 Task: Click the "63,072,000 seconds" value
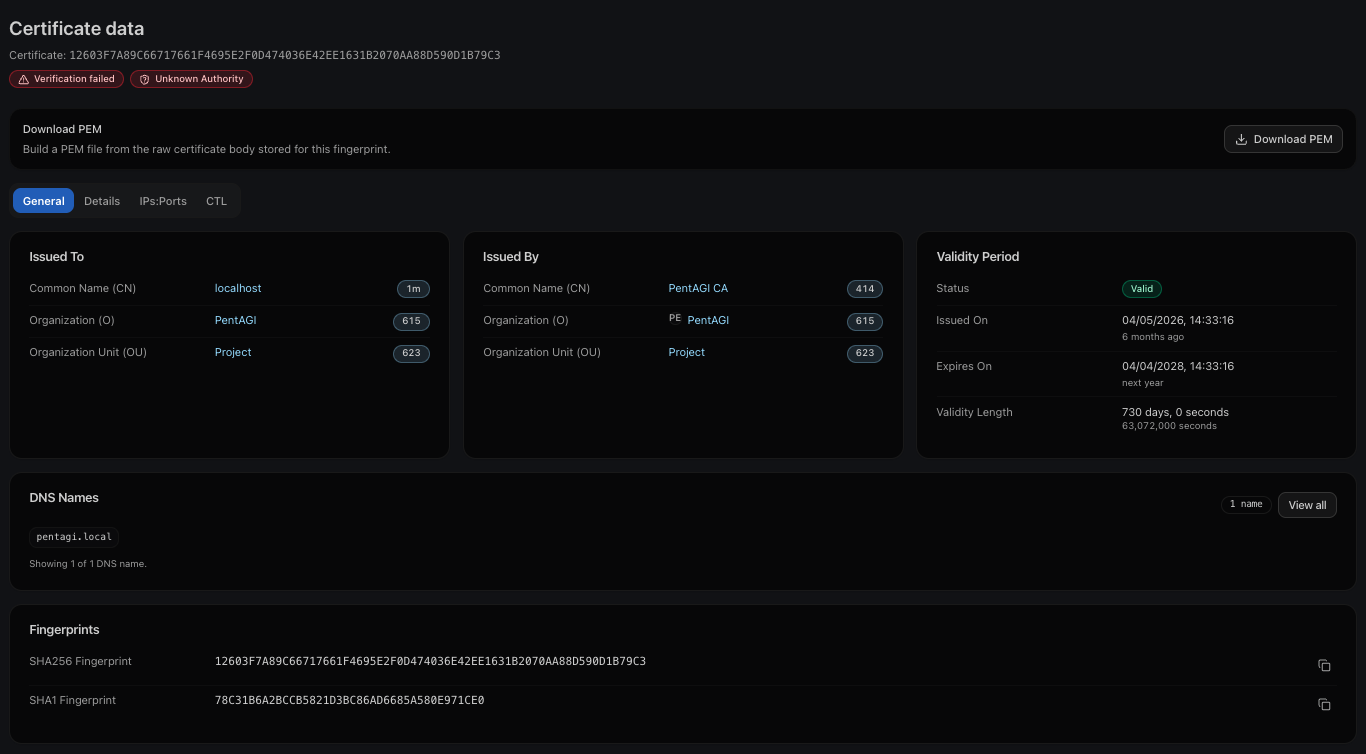pos(1169,426)
